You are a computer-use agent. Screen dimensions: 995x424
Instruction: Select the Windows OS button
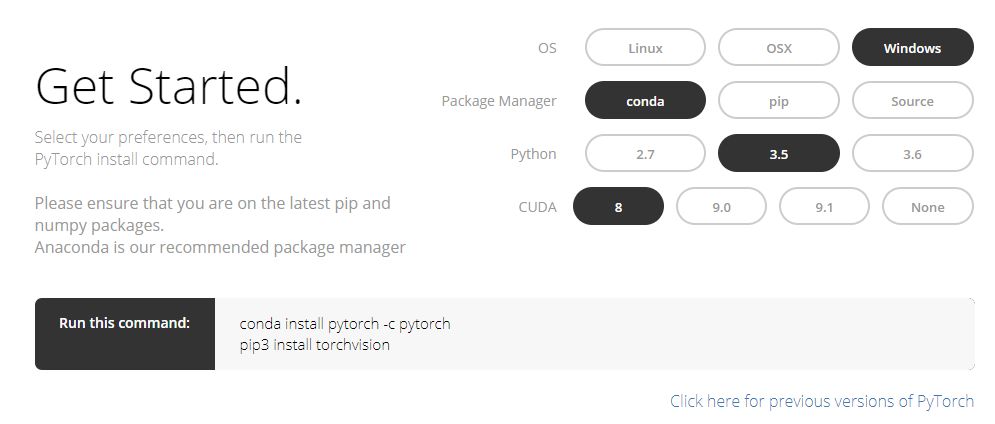tap(912, 48)
